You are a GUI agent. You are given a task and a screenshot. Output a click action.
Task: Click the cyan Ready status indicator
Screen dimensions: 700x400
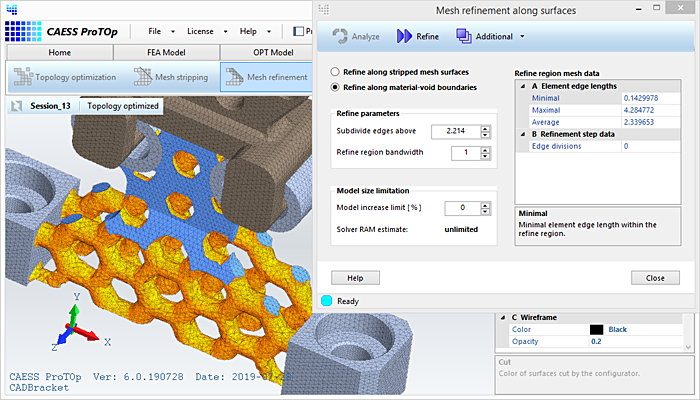pos(327,300)
